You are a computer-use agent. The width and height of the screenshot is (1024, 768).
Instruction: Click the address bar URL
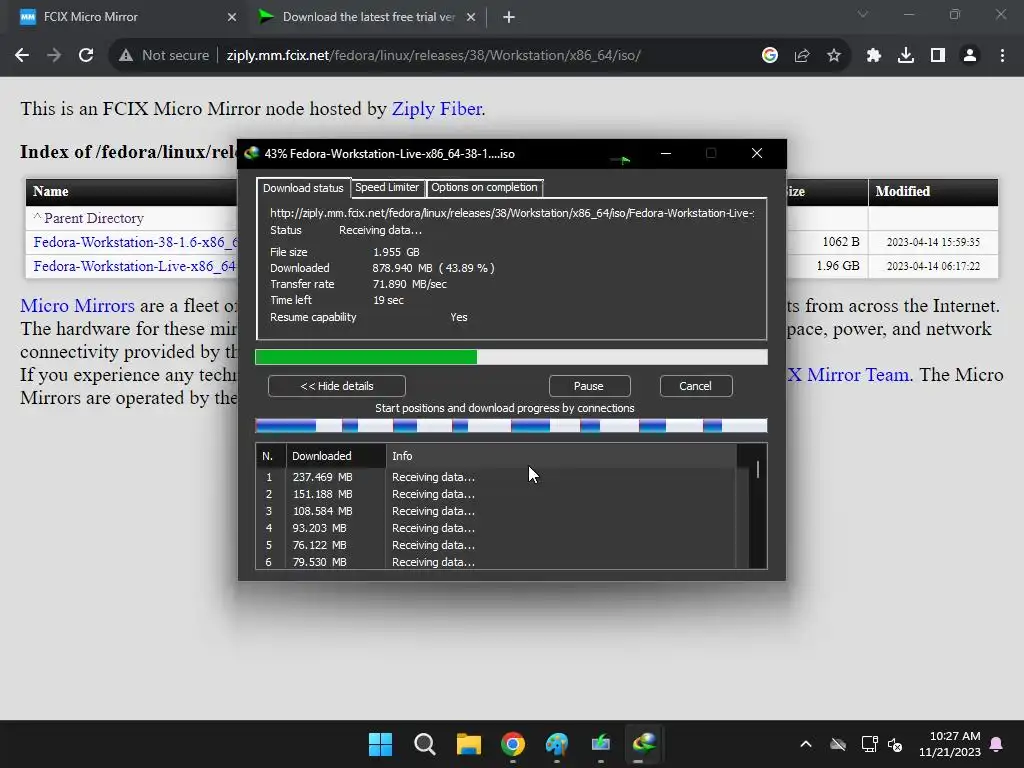coord(433,56)
